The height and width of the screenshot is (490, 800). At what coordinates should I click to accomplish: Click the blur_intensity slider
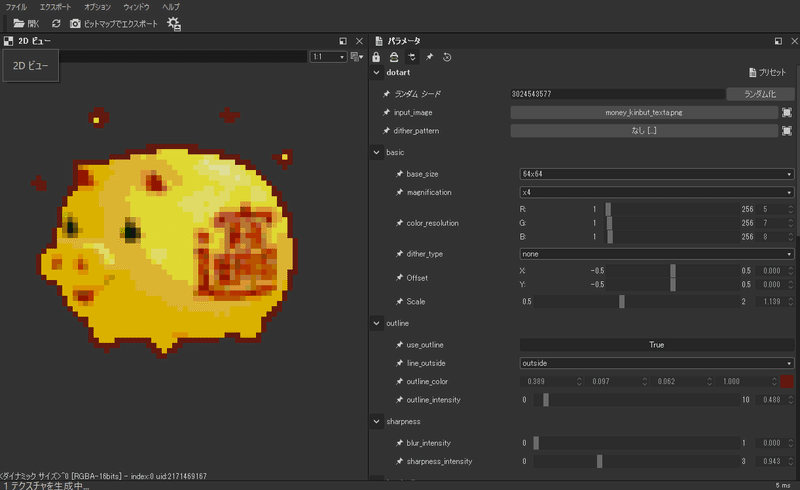636,443
